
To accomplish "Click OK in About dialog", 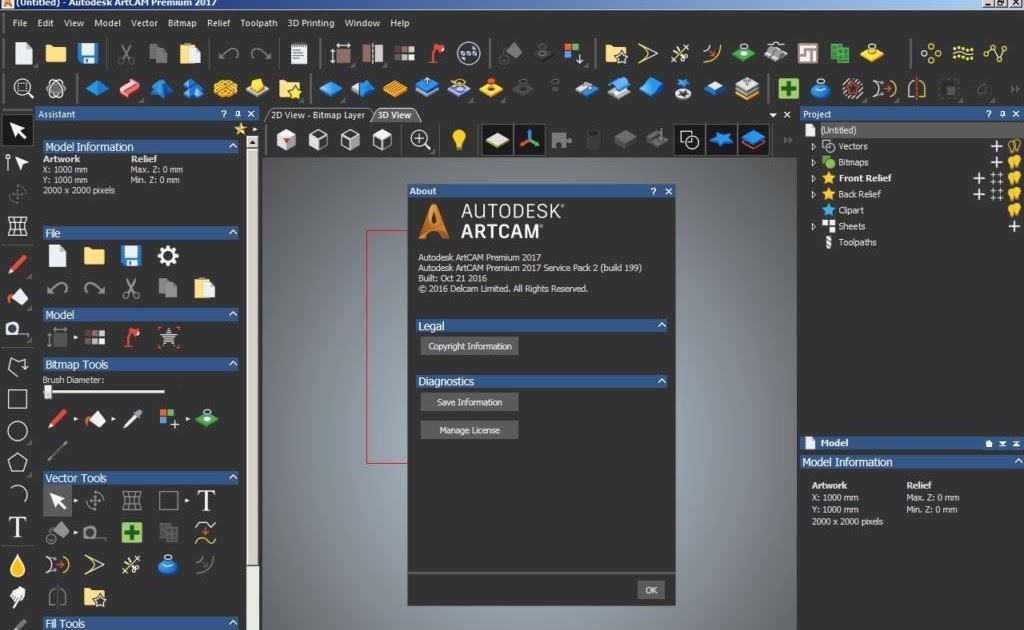I will [x=651, y=590].
